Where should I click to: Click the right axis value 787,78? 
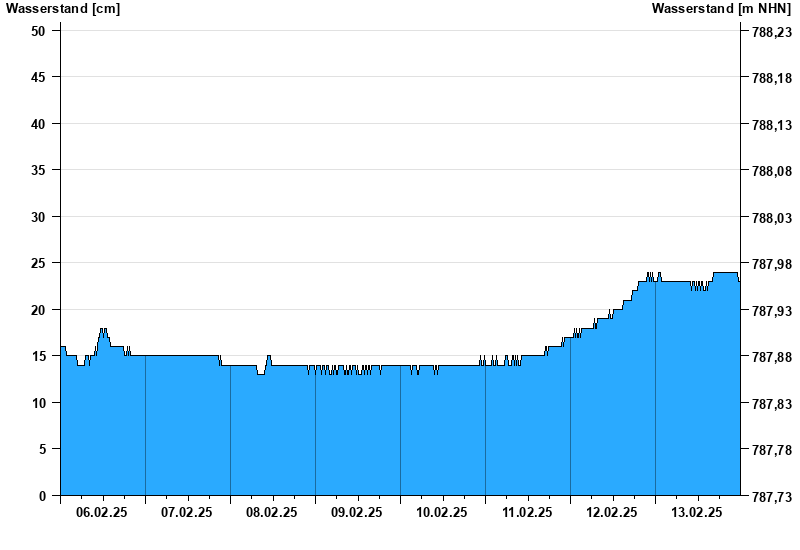click(772, 451)
